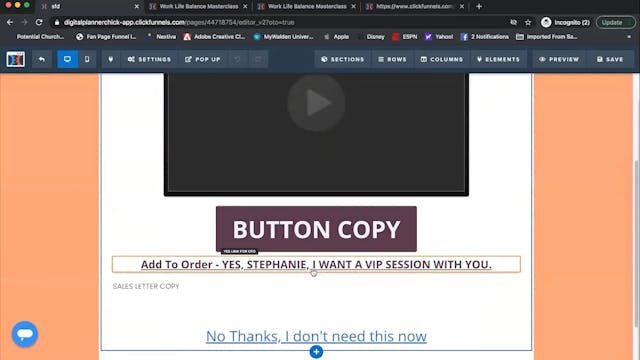Expand the bookmarks overflow chevron

click(629, 37)
